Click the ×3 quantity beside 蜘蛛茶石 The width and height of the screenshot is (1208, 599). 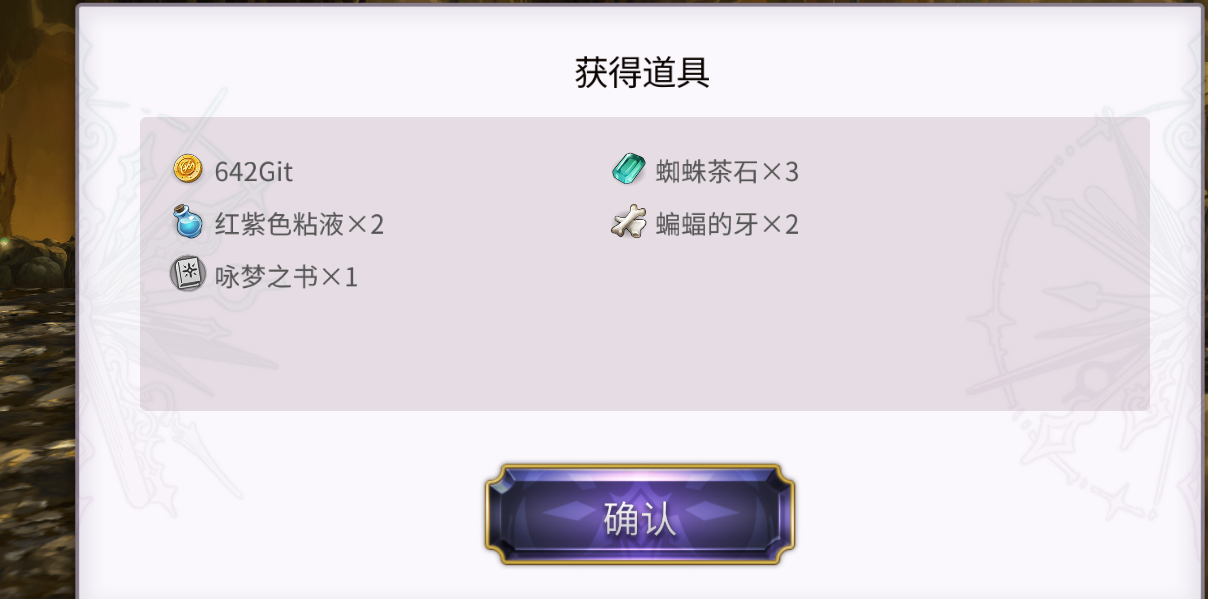point(781,172)
